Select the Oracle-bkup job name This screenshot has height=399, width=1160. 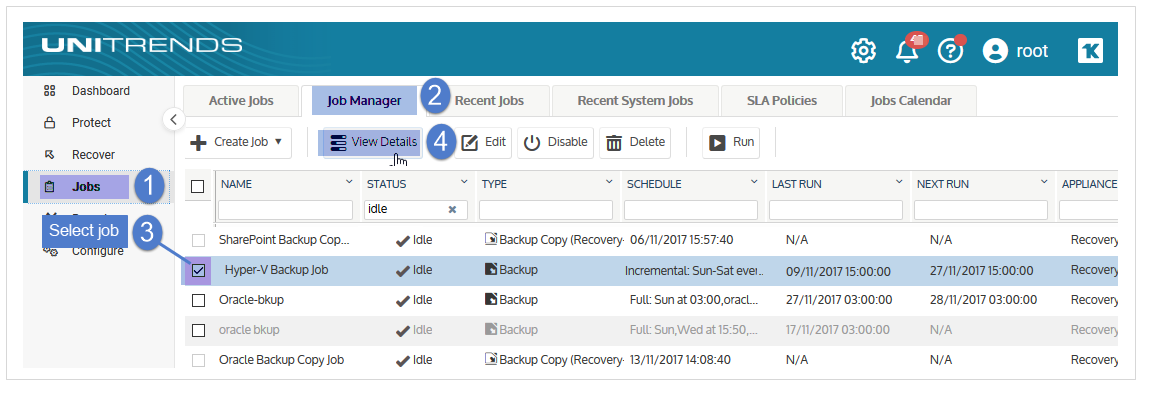[x=251, y=300]
